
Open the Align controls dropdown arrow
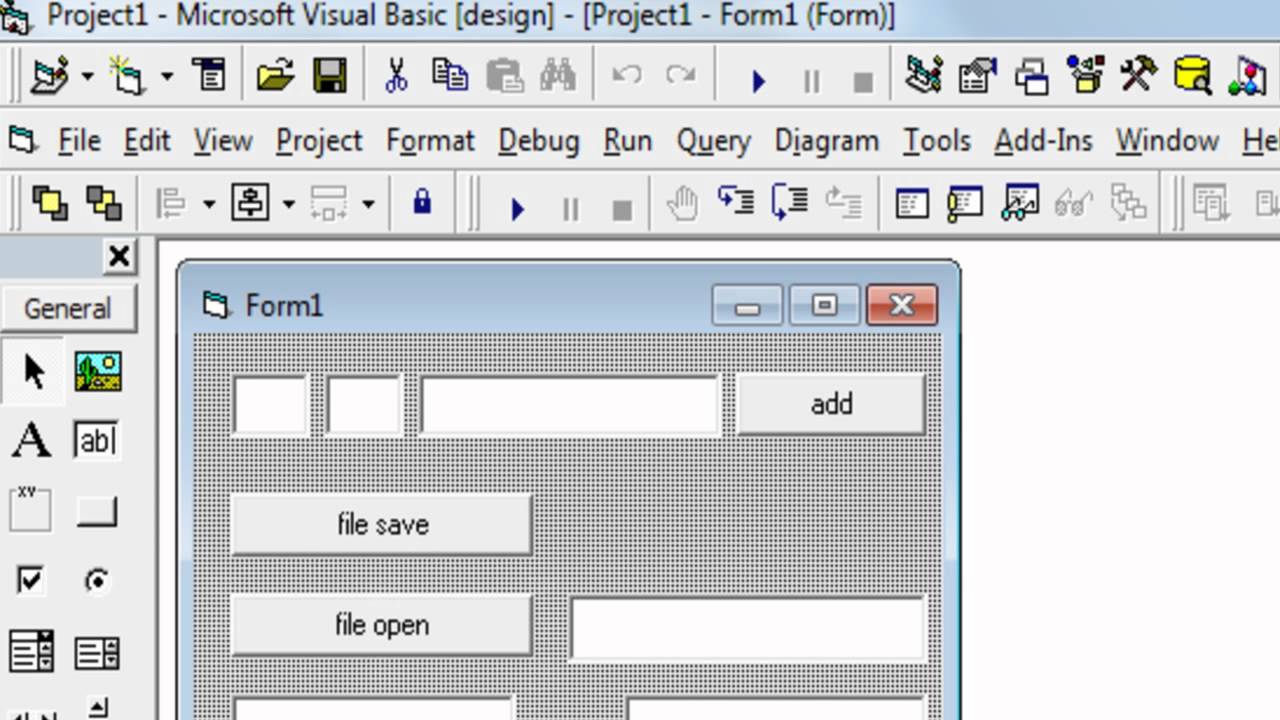(208, 204)
